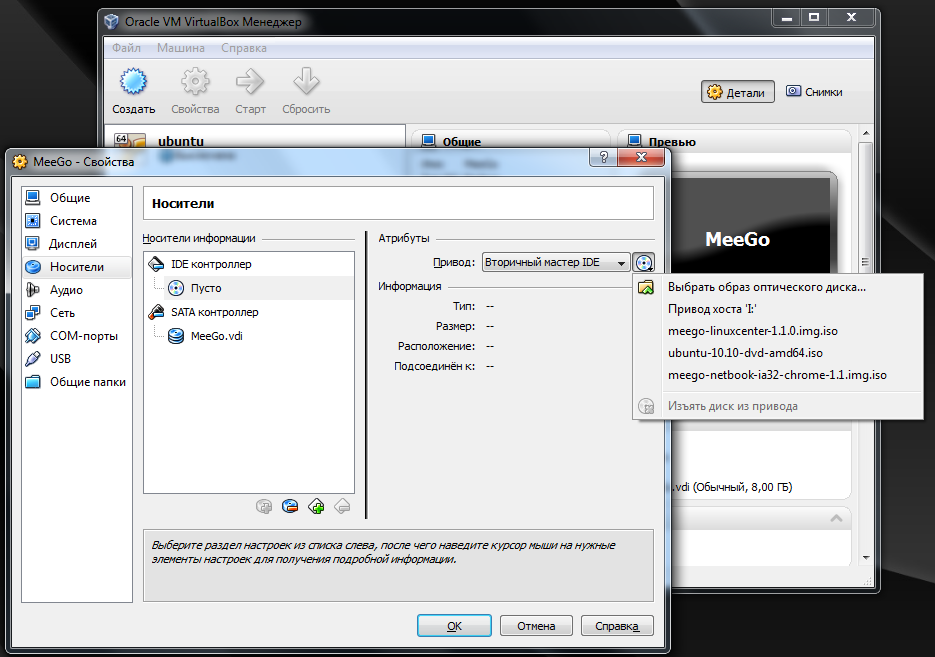The width and height of the screenshot is (935, 657).
Task: Choose Выбрать образ оптического диска menu entry
Action: point(766,288)
